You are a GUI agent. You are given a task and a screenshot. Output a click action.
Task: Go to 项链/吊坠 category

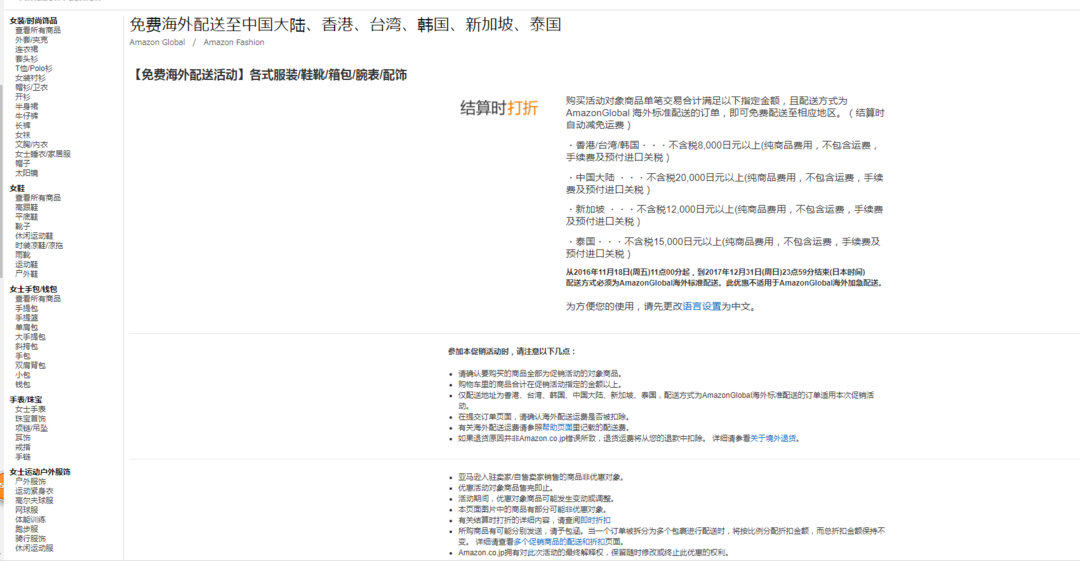click(x=32, y=428)
